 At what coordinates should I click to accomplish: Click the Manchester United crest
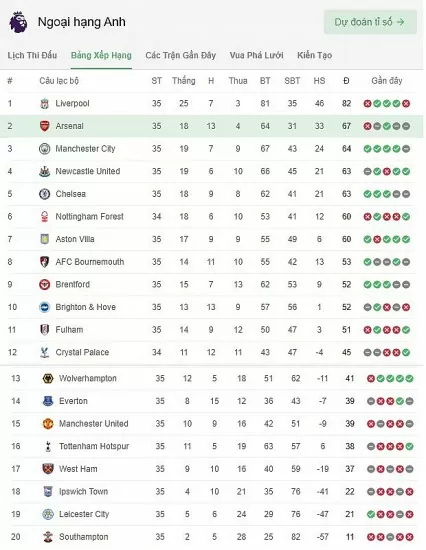48,424
